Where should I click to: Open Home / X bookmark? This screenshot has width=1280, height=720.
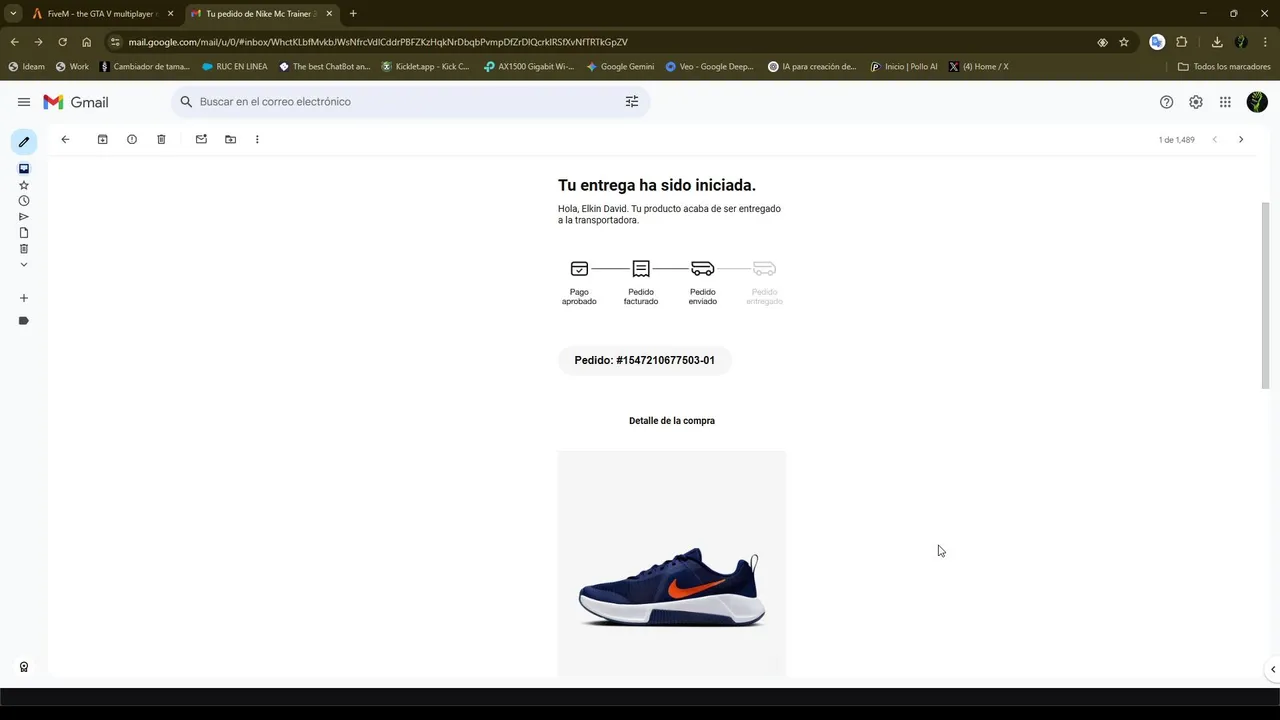click(x=978, y=67)
